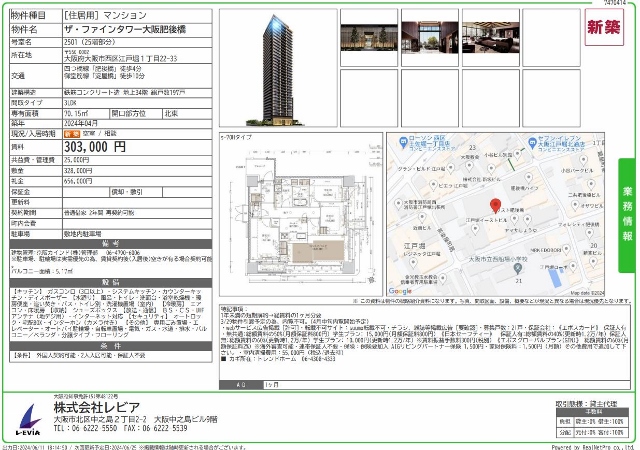Click the 大阪市立西船場小学校 school marker icon
This screenshot has width=640, height=450.
[517, 269]
